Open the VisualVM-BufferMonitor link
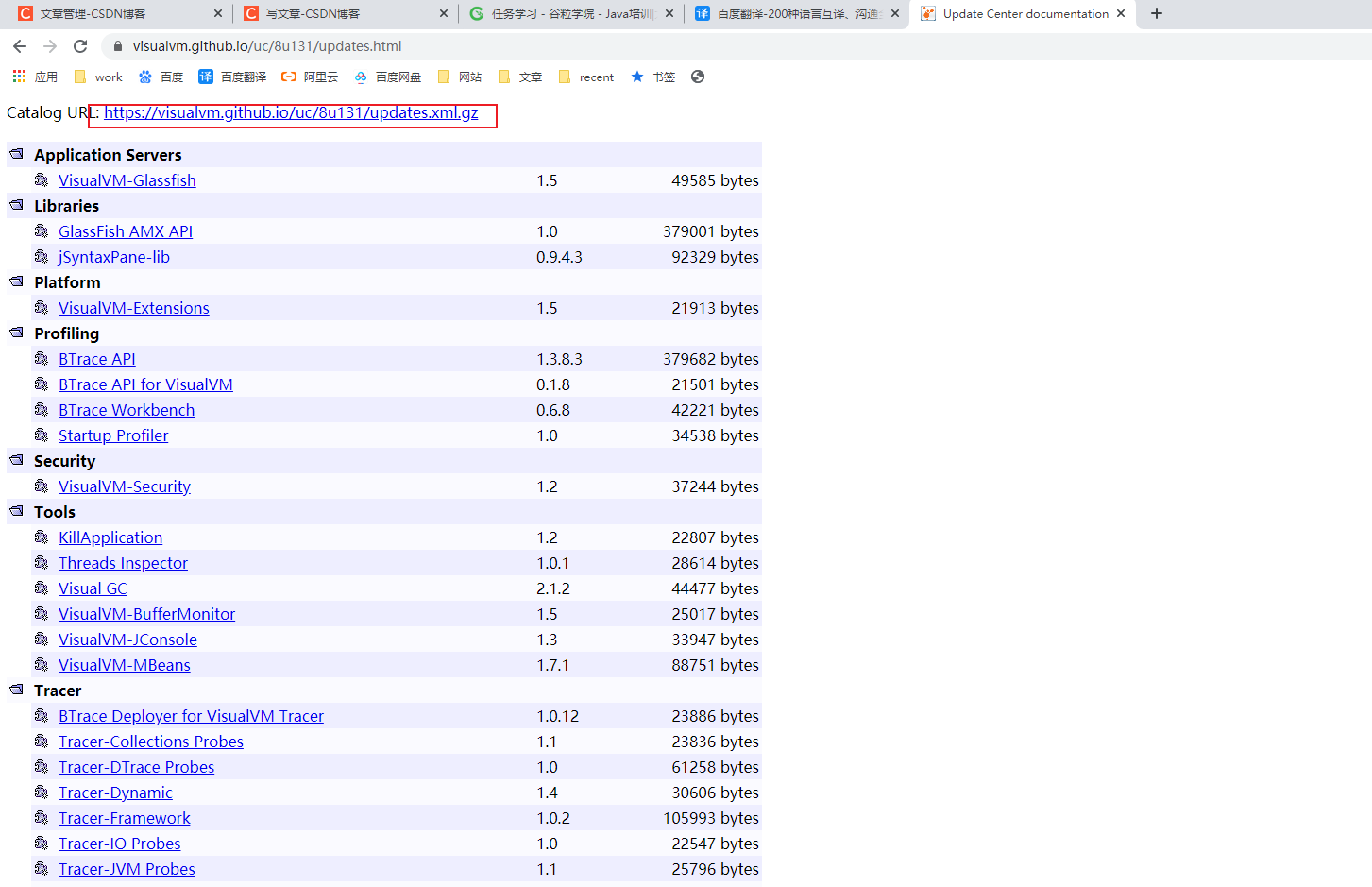1372x887 pixels. (x=146, y=614)
